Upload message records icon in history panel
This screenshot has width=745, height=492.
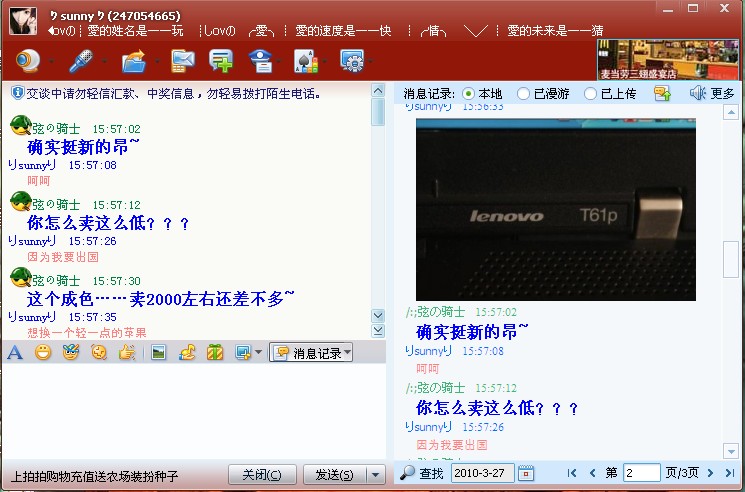(662, 93)
